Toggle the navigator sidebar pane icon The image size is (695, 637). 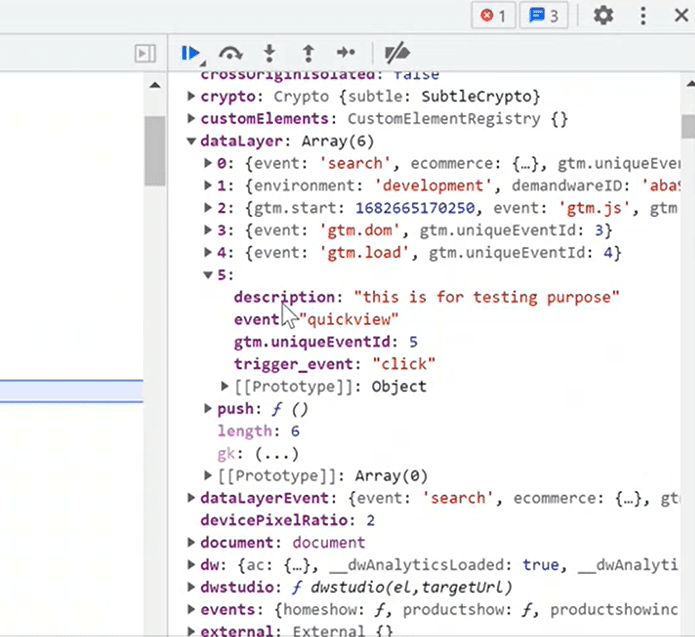click(x=146, y=53)
